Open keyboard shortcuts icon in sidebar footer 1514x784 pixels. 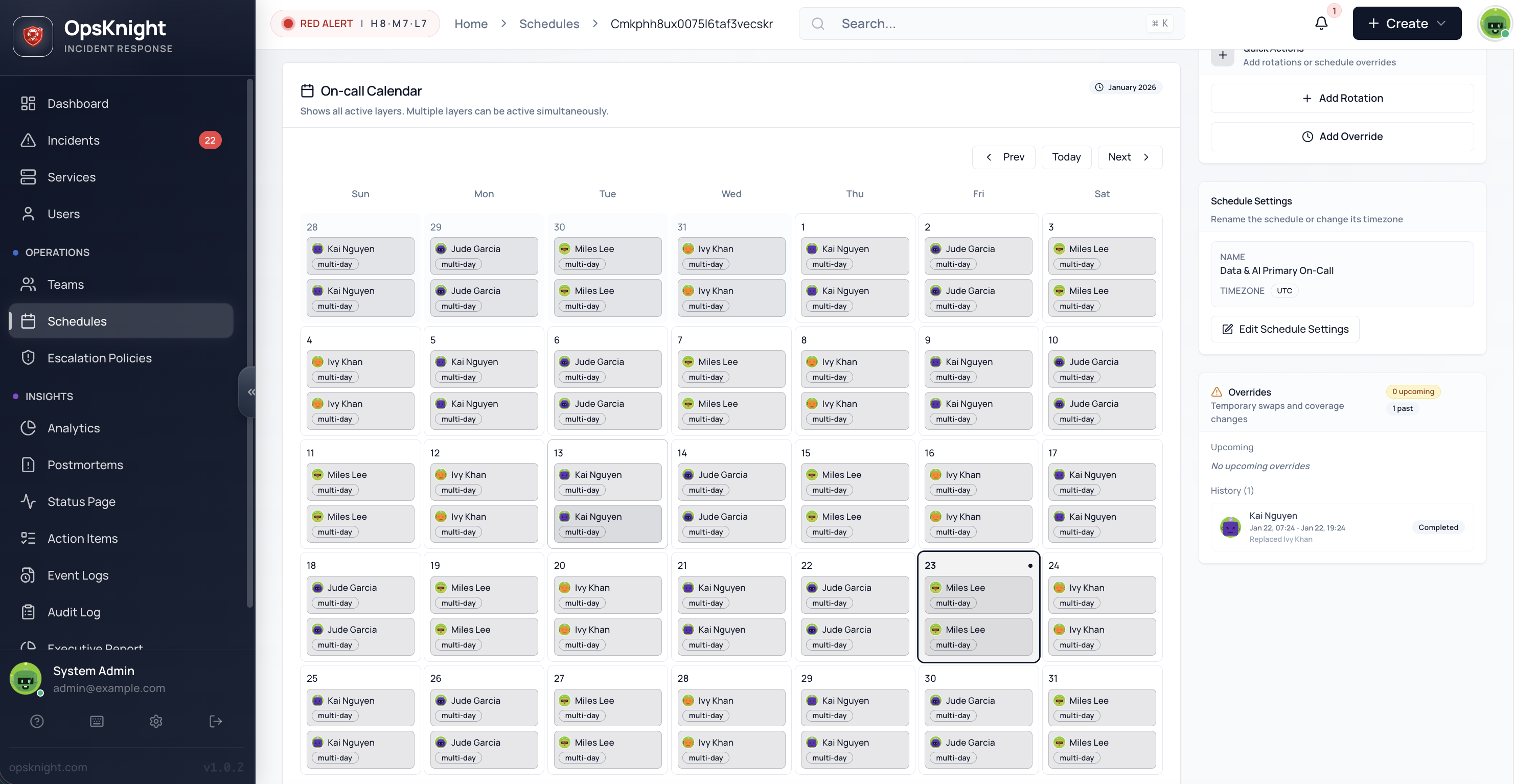[97, 721]
